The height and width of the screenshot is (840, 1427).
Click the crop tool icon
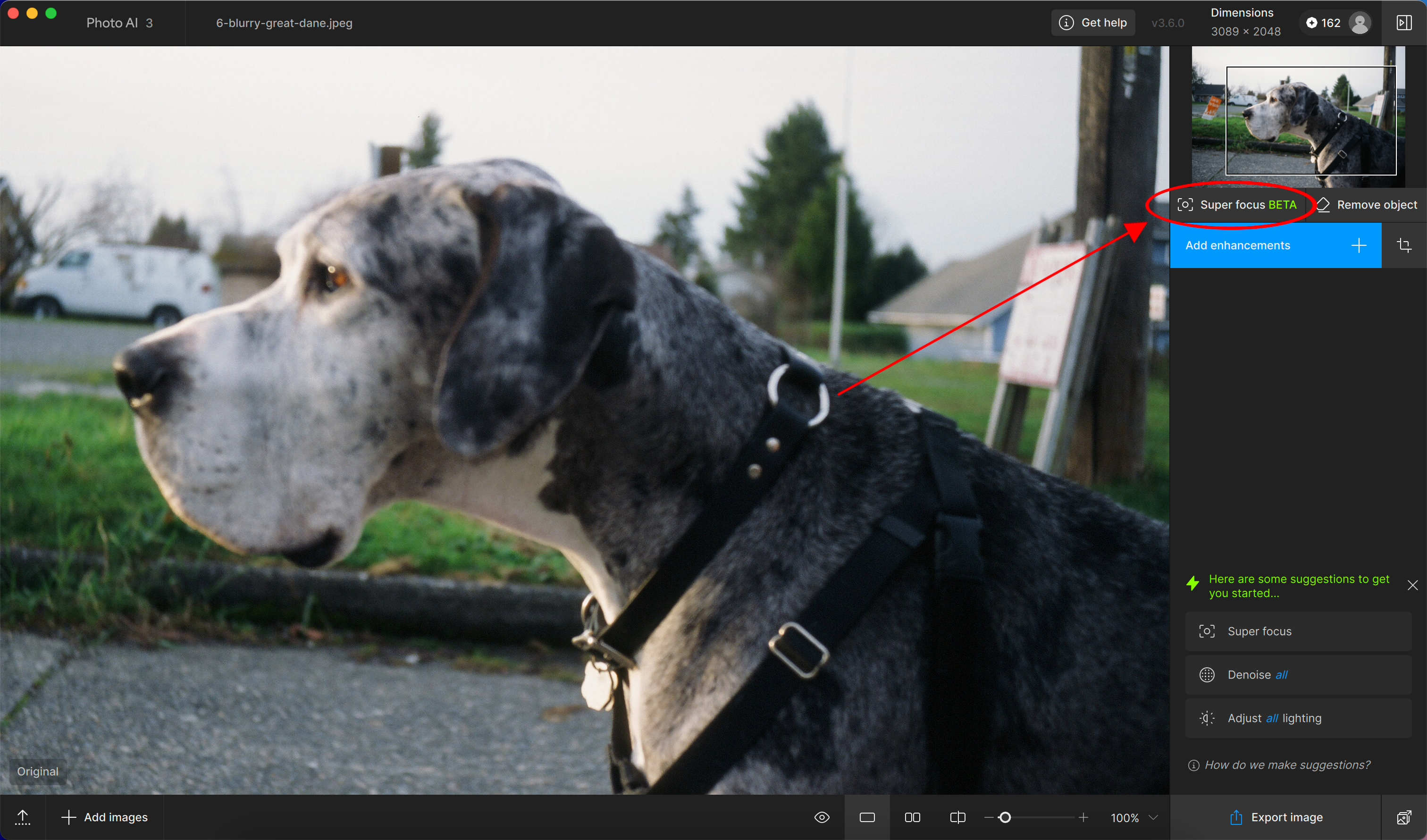point(1404,245)
